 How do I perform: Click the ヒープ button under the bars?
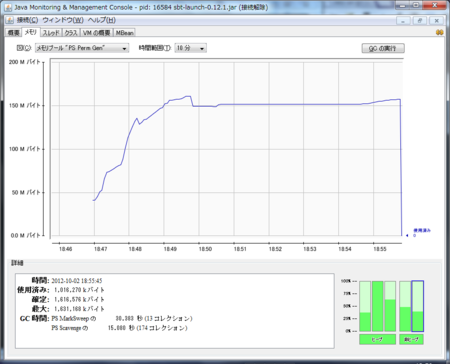pyautogui.click(x=377, y=339)
